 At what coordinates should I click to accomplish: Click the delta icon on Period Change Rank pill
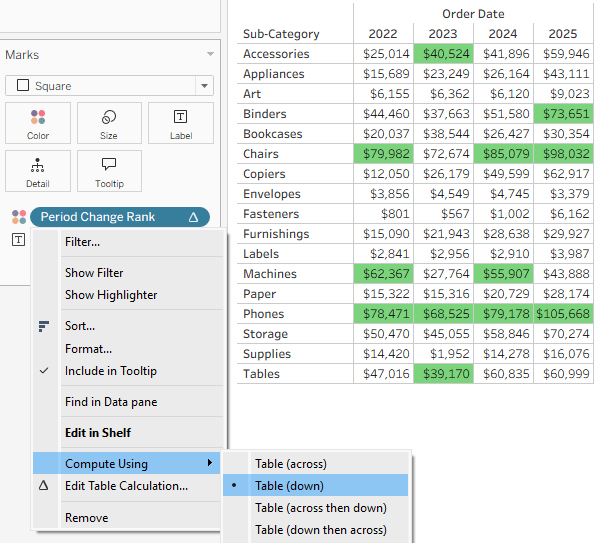pos(193,217)
